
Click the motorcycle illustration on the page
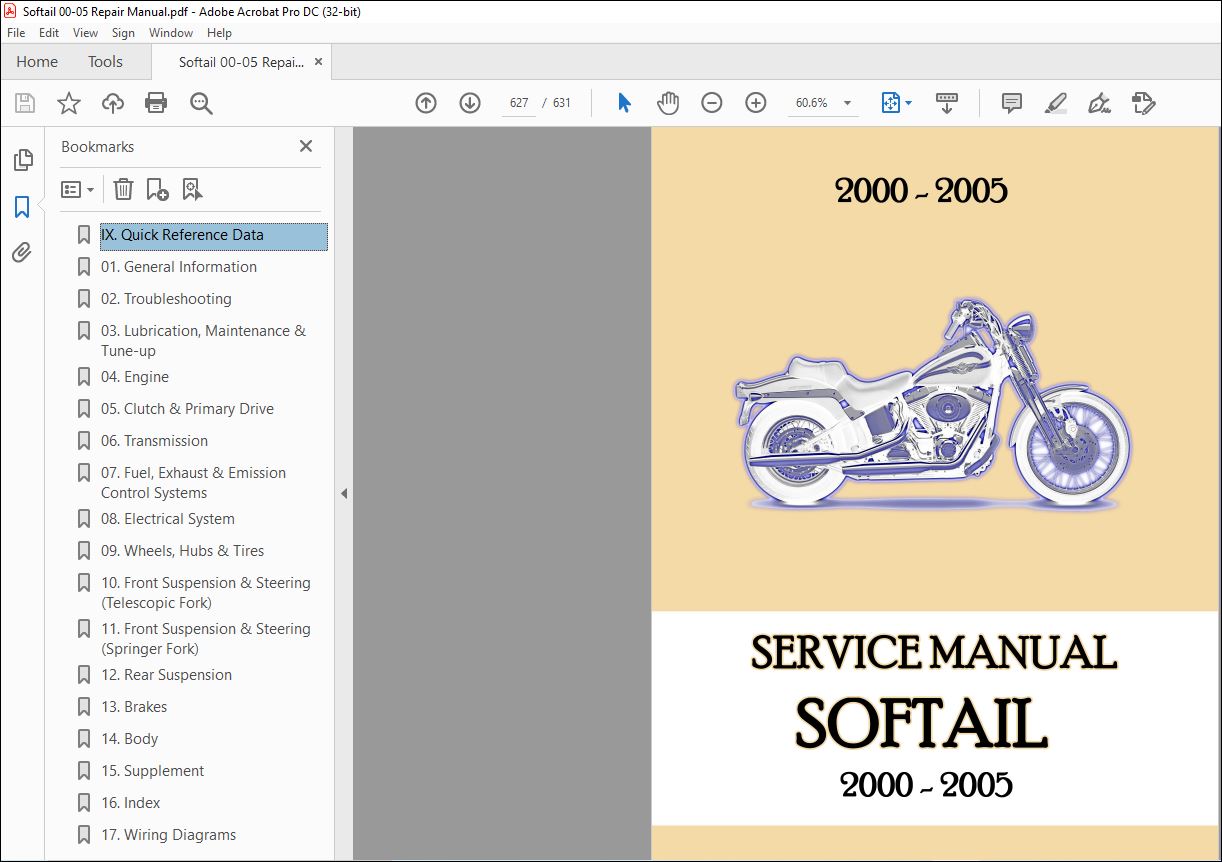click(x=933, y=405)
